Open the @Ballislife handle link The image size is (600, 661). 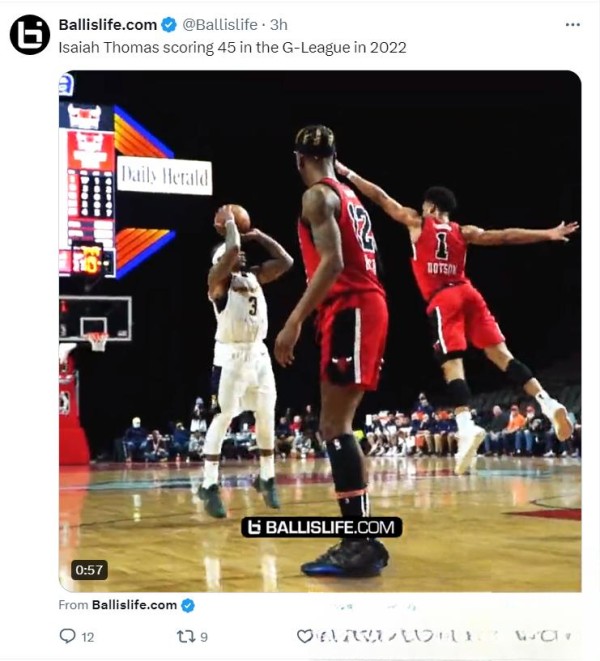[x=220, y=25]
